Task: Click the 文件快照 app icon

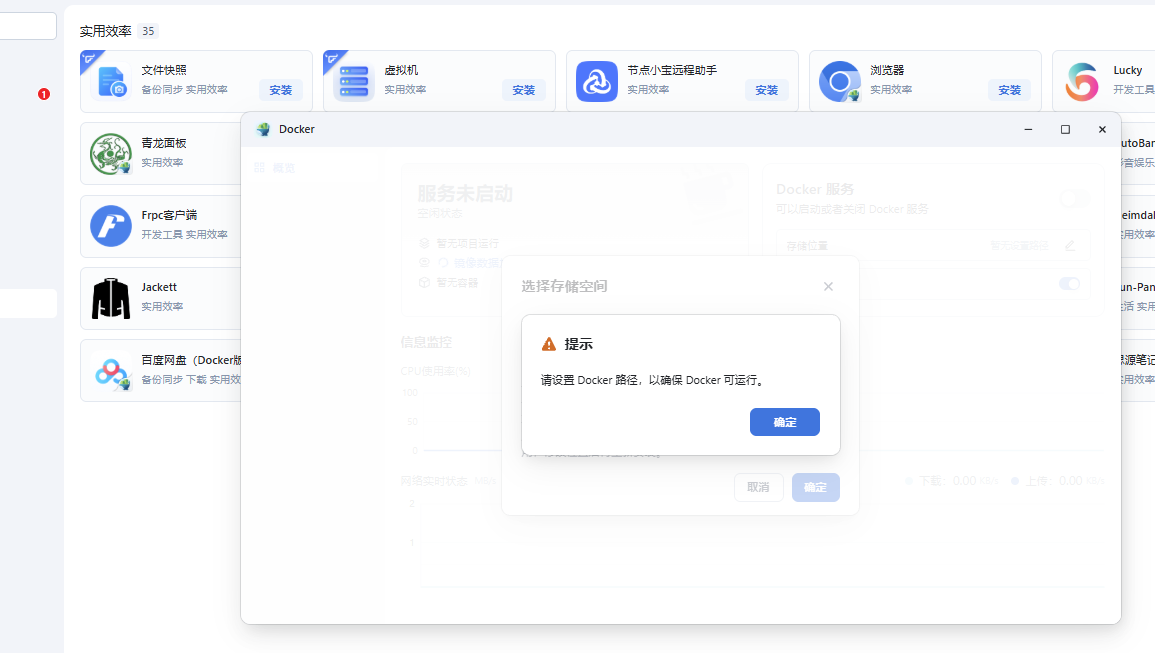Action: click(111, 82)
